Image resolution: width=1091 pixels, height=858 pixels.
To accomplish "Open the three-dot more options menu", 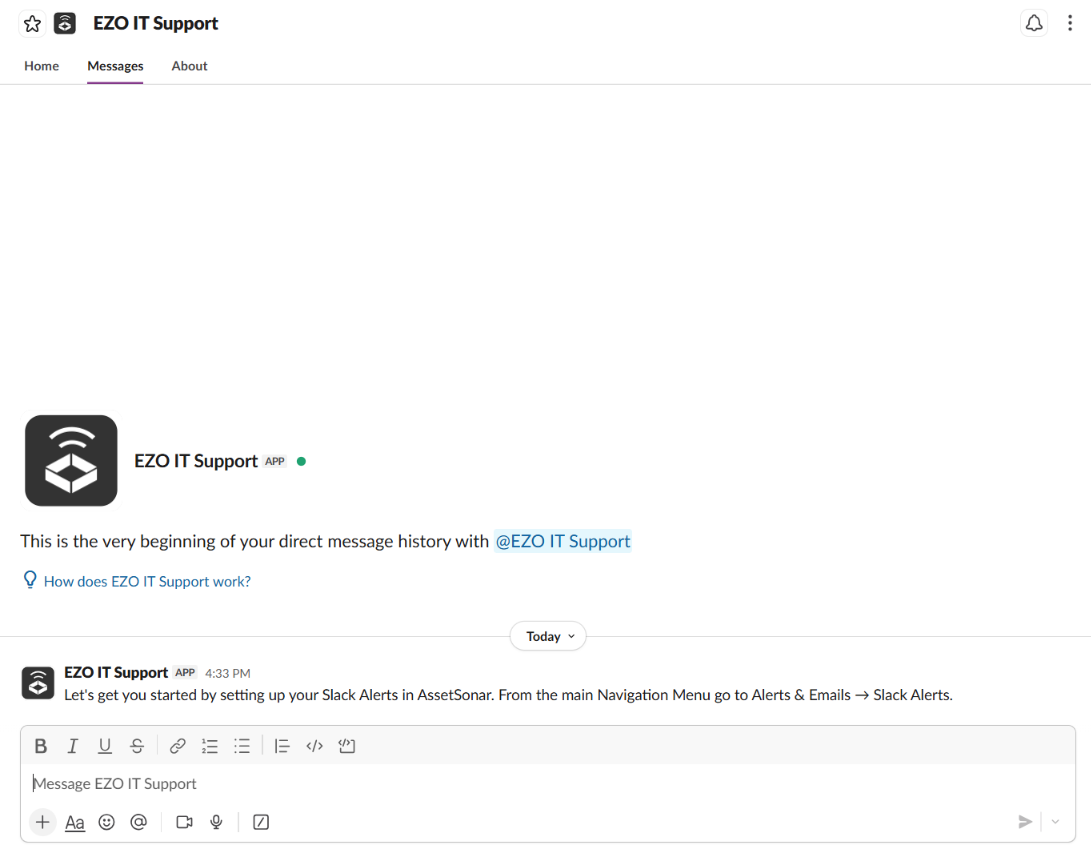I will coord(1069,23).
